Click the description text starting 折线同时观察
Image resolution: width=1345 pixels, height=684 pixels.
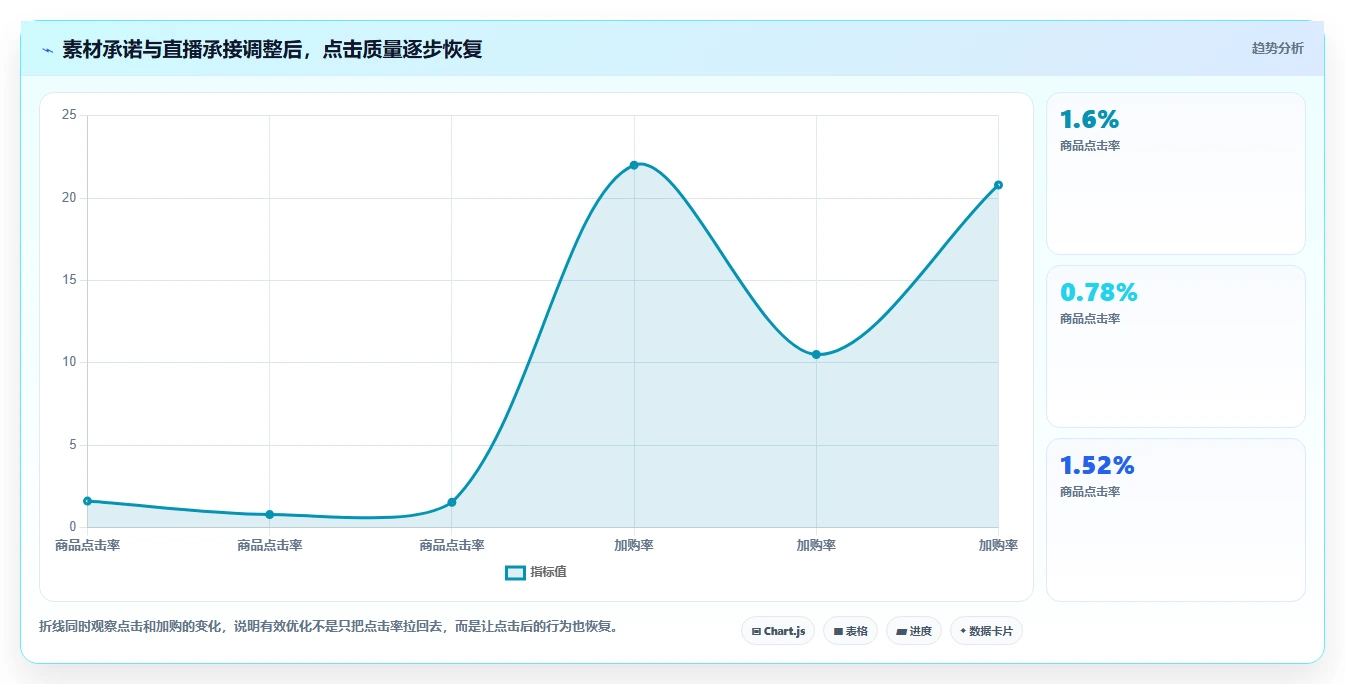coord(332,627)
